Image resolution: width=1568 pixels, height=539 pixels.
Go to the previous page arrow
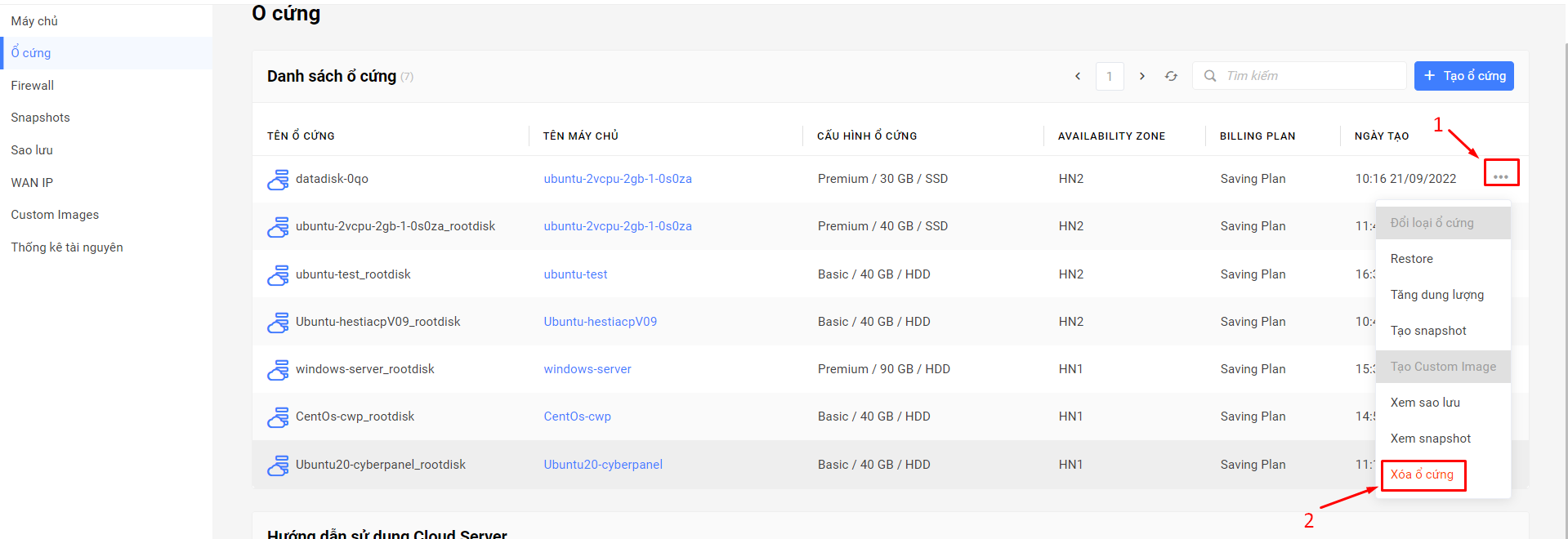tap(1078, 76)
